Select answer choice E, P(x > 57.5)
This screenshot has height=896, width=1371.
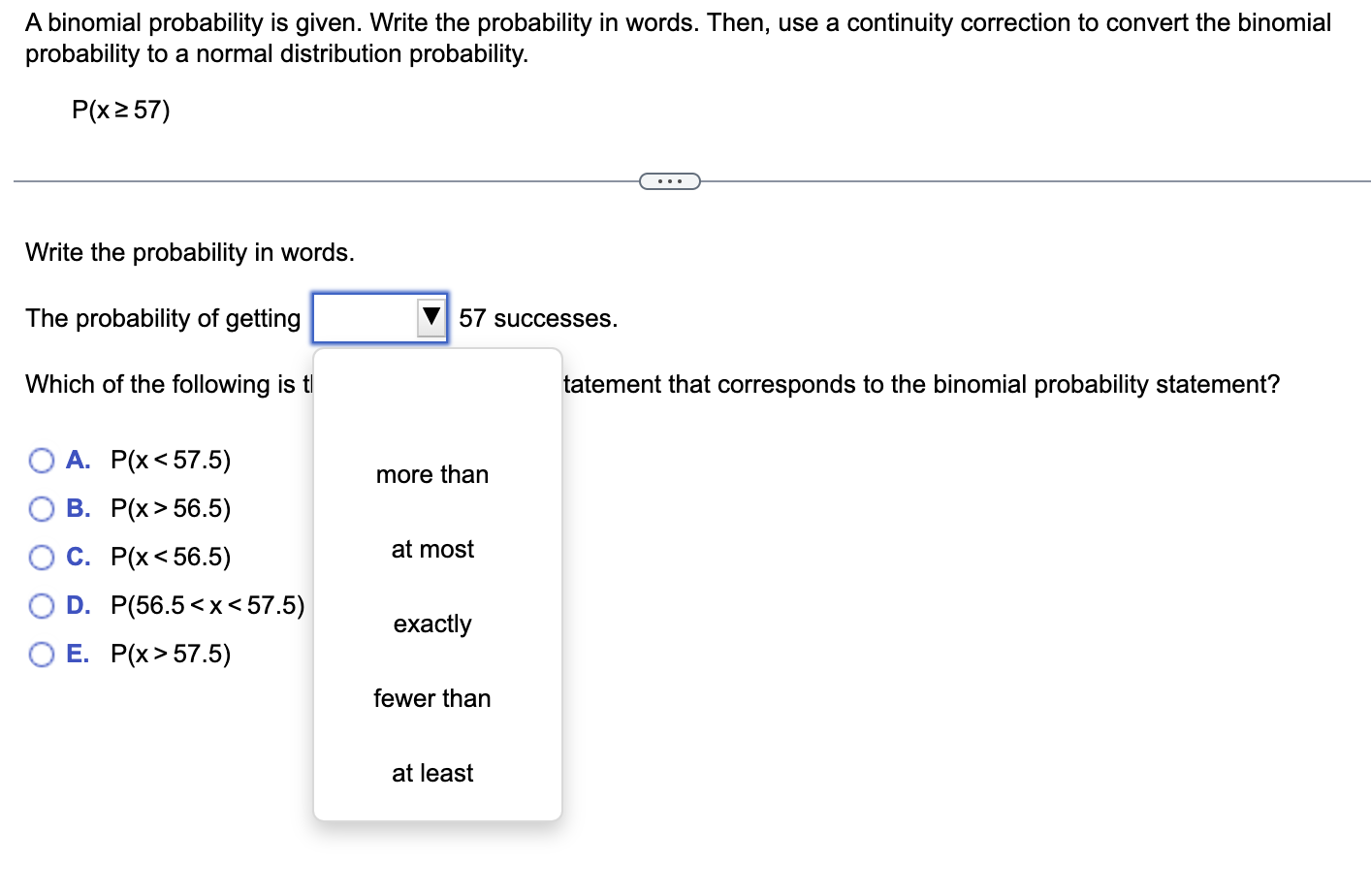pyautogui.click(x=41, y=654)
